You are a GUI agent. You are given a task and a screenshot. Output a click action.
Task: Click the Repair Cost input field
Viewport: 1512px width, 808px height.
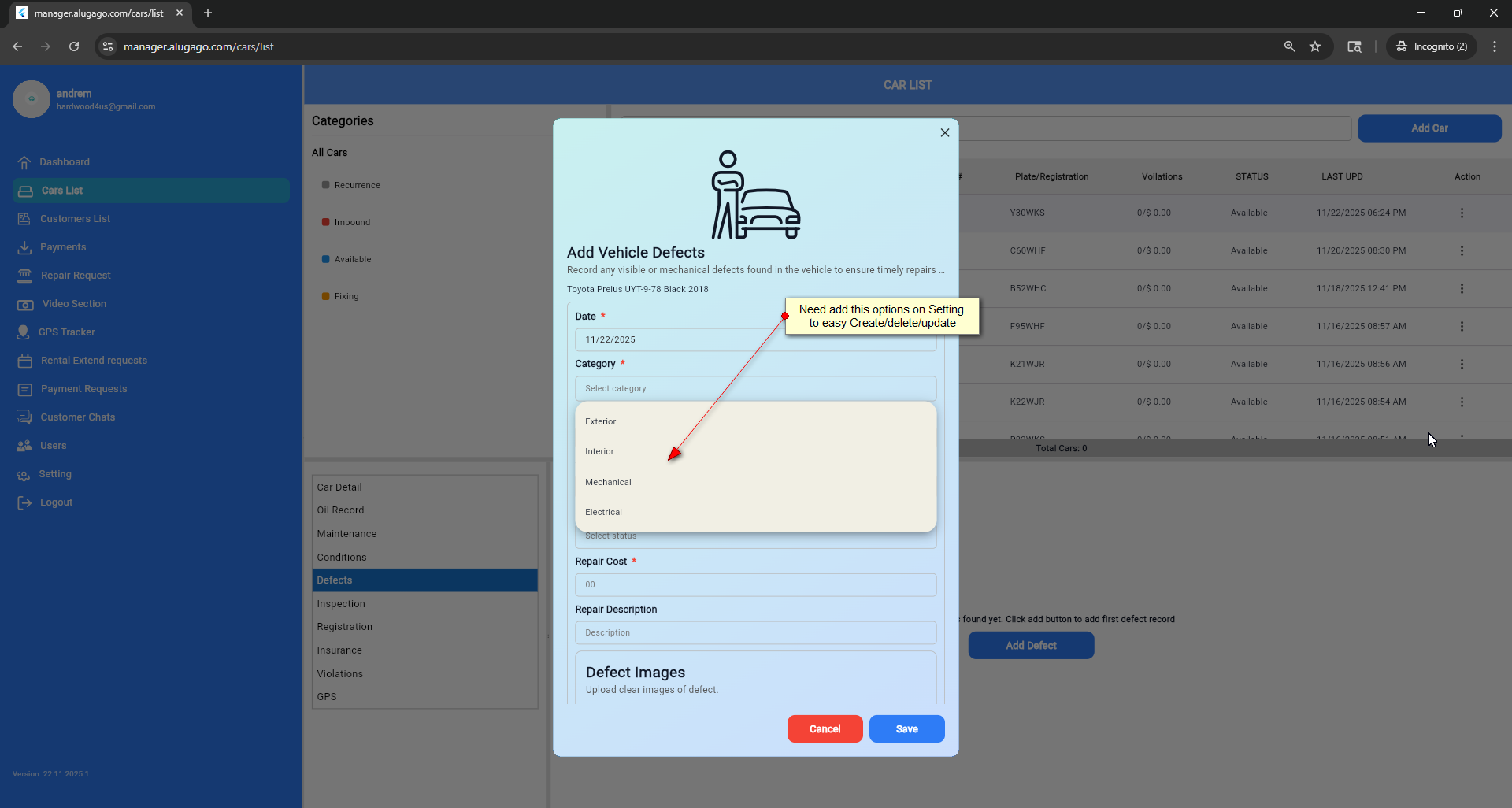click(x=755, y=585)
